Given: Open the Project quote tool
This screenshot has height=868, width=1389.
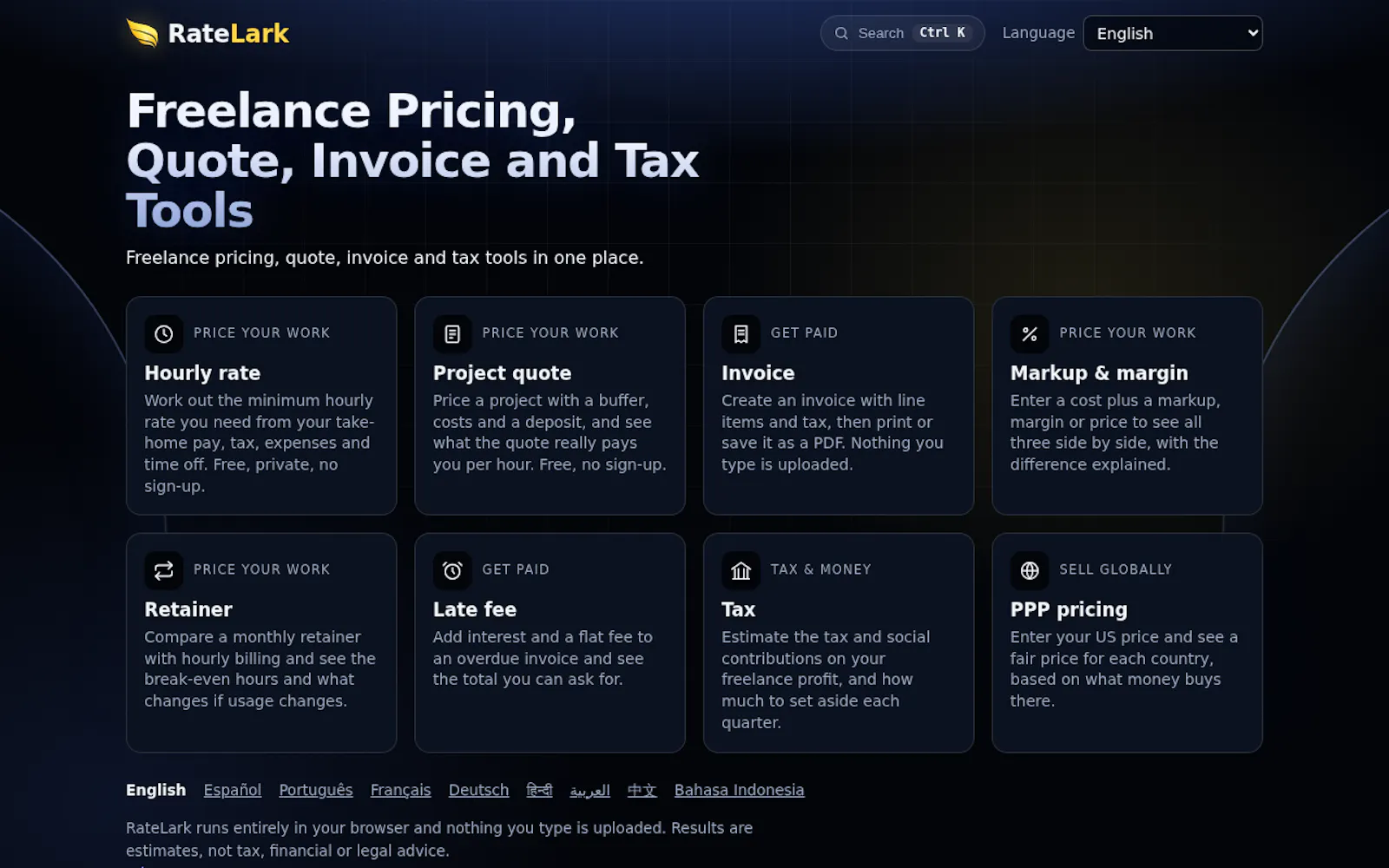Looking at the screenshot, I should tap(550, 405).
